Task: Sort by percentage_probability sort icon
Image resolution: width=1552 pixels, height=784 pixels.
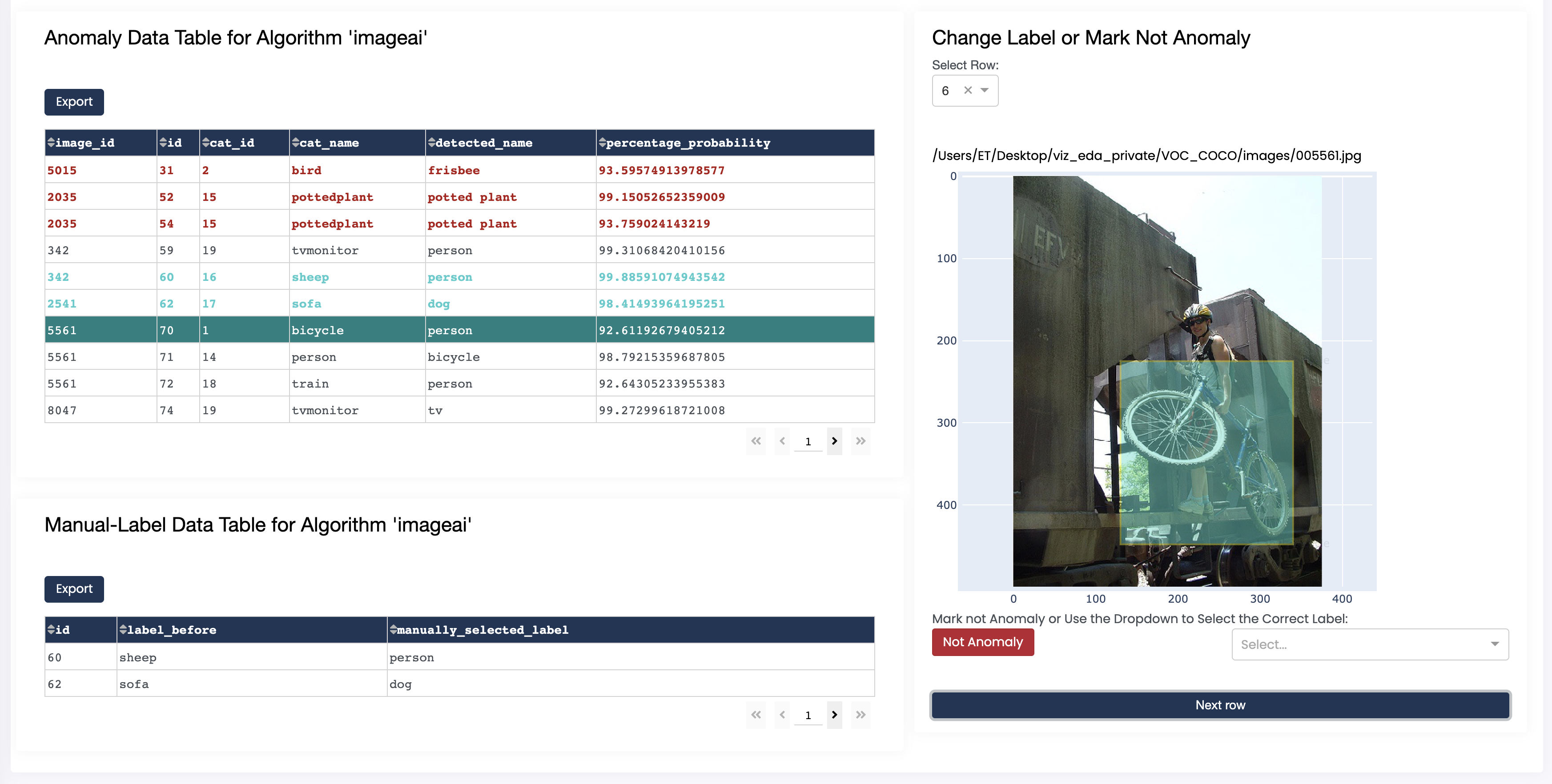Action: tap(602, 143)
